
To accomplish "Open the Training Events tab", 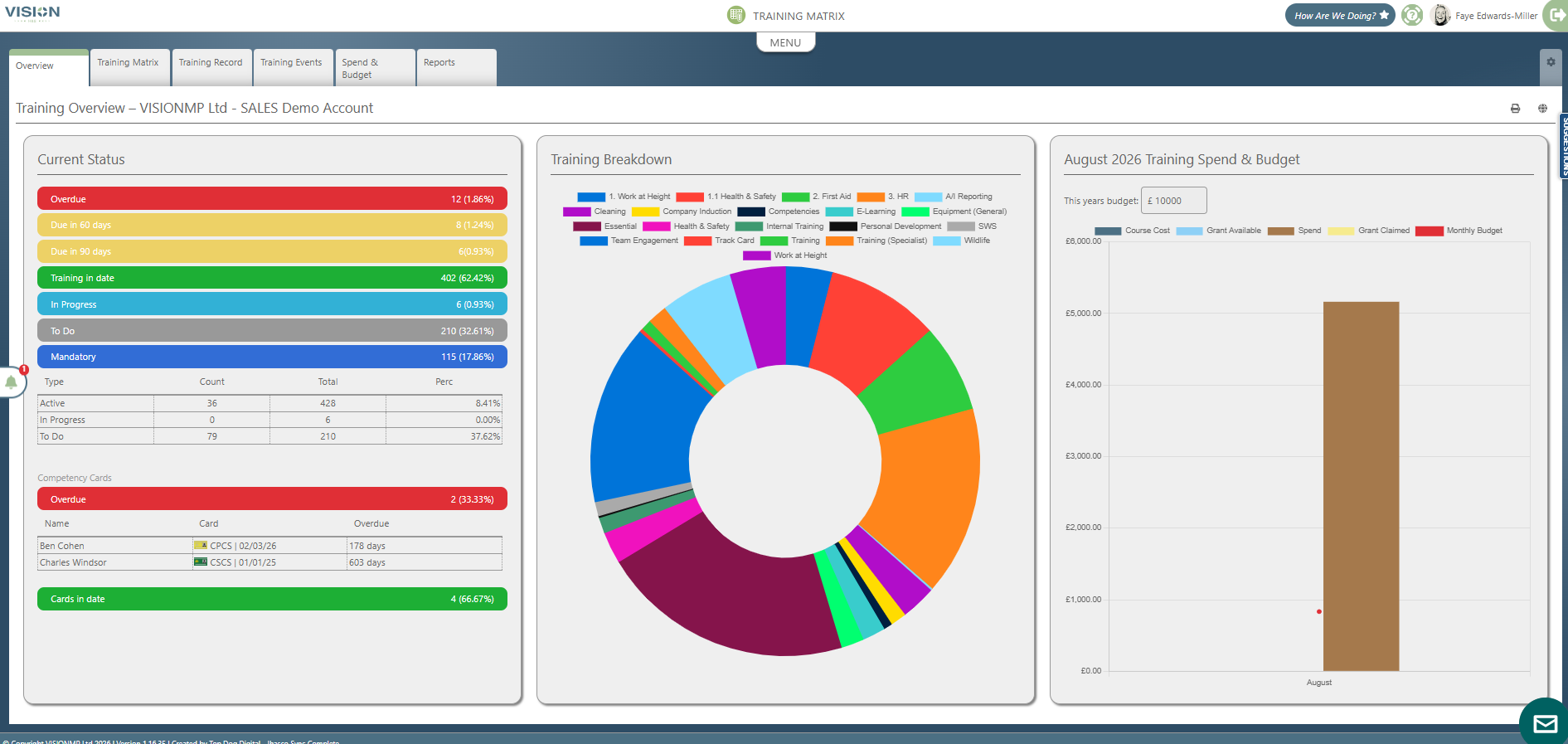I will tap(293, 67).
